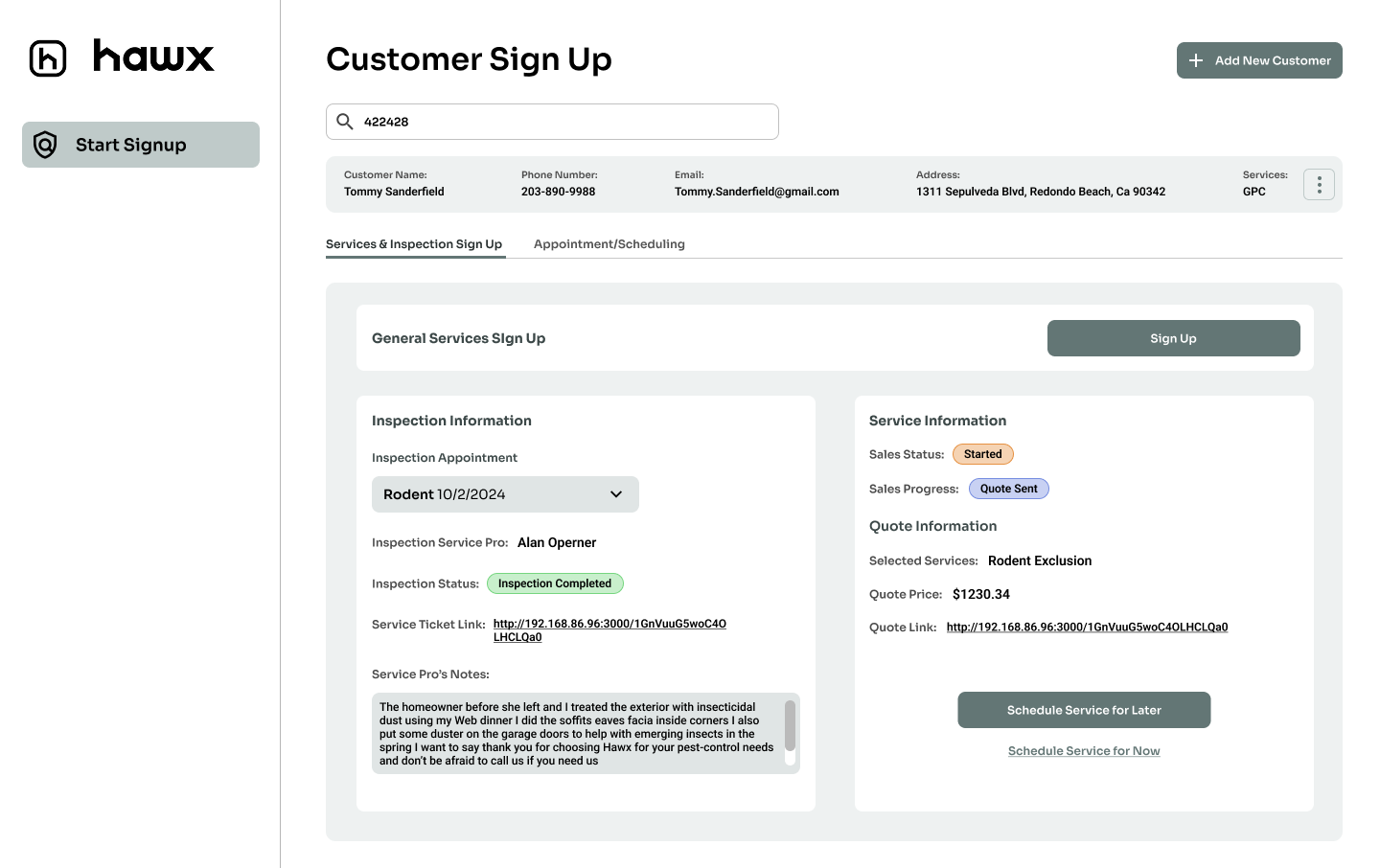1380x868 pixels.
Task: Open the Service Ticket Link
Action: pyautogui.click(x=609, y=623)
